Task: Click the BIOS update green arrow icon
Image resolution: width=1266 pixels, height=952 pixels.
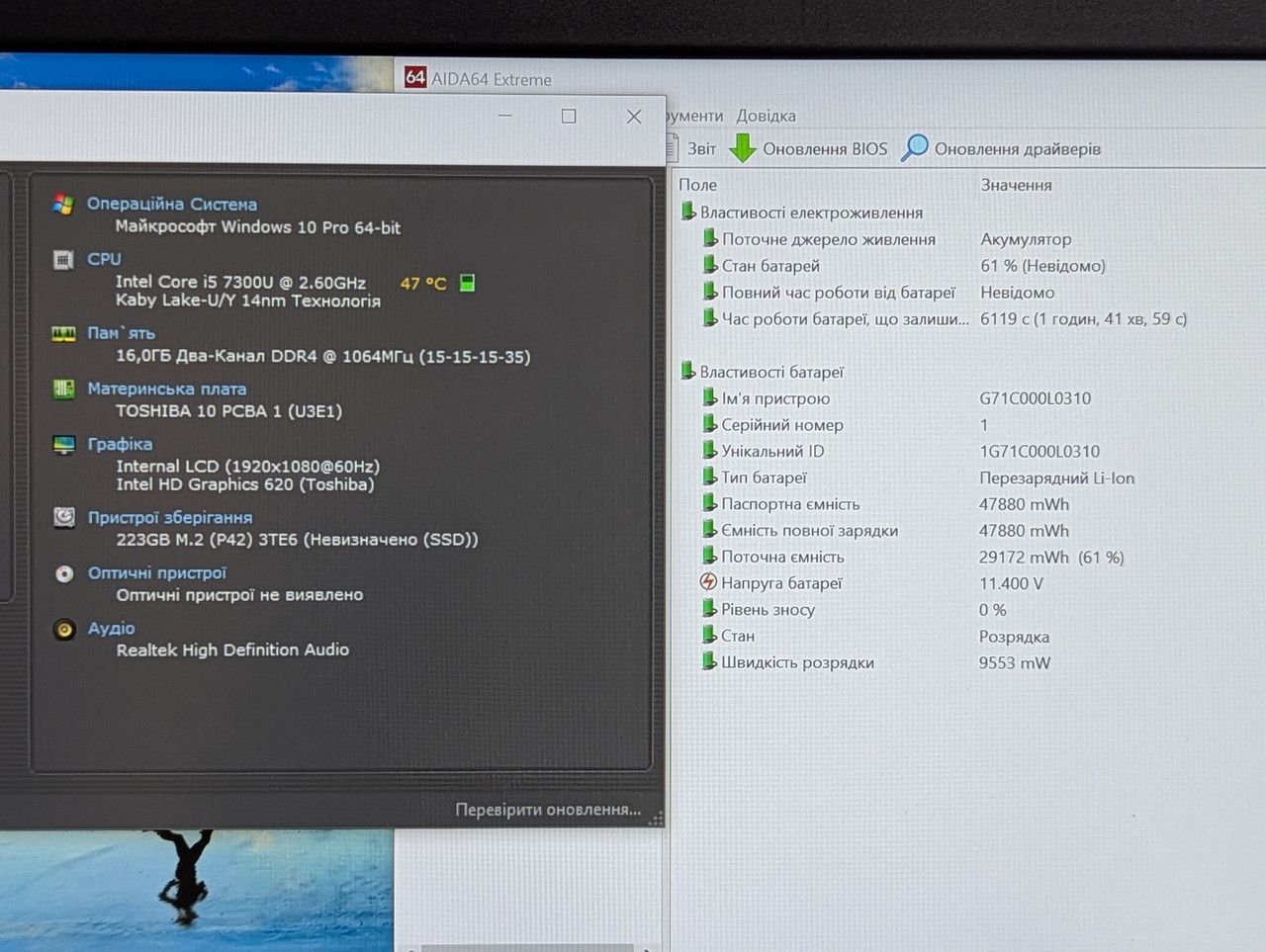Action: 743,148
